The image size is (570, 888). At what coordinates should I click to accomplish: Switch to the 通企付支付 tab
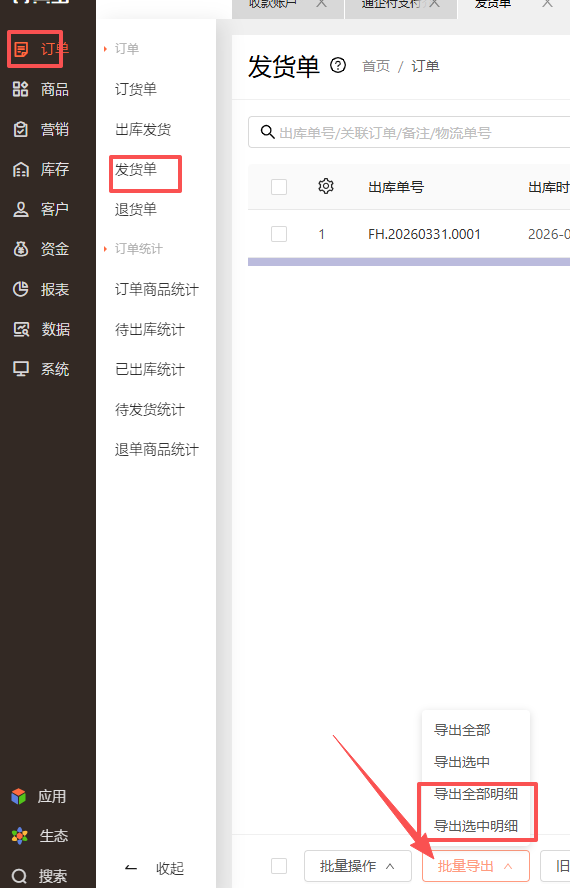[394, 3]
